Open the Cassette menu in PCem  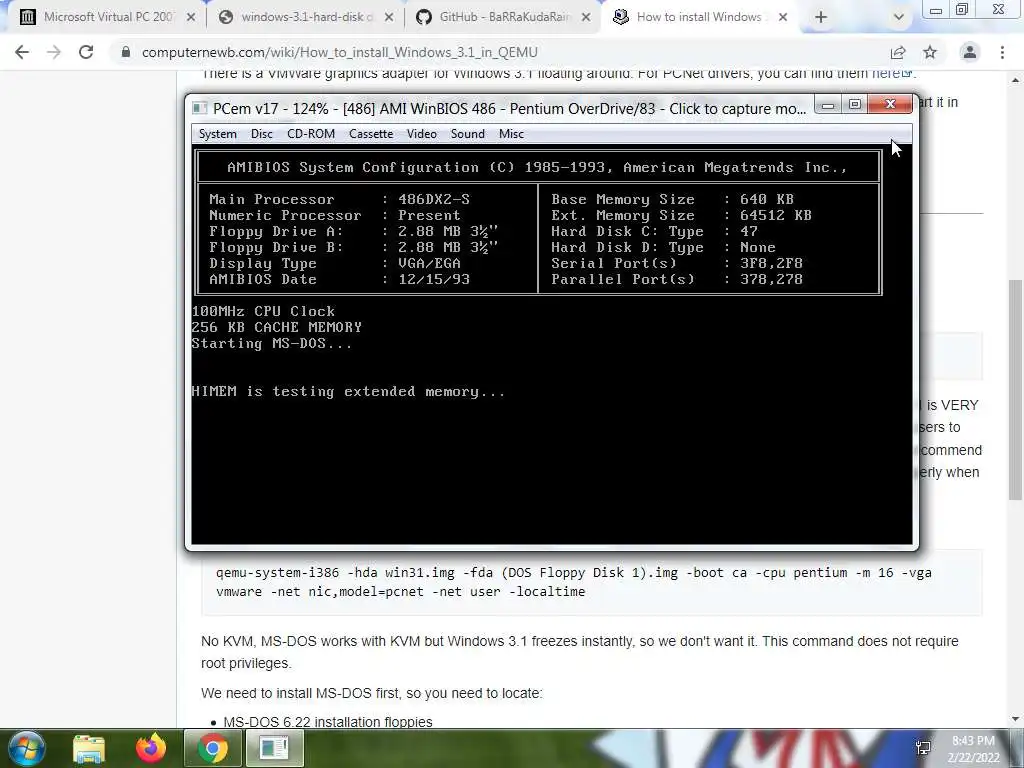(371, 134)
